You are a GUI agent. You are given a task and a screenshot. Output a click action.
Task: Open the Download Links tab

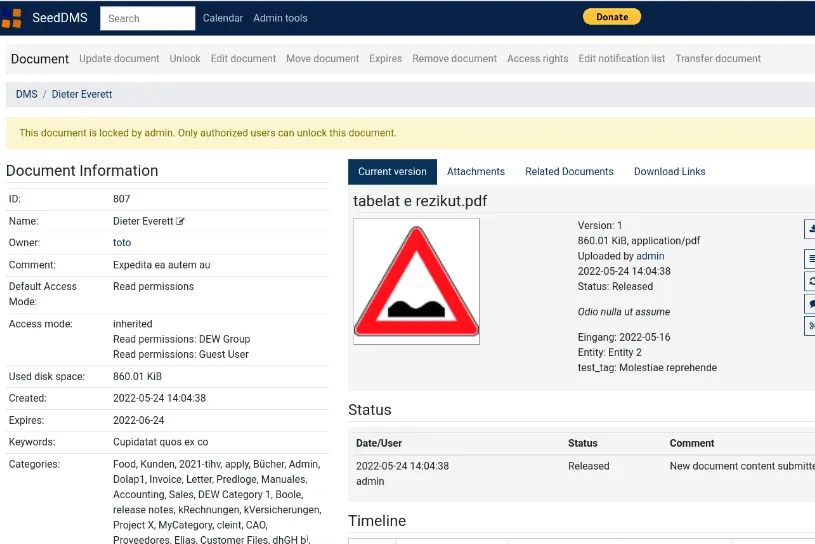click(x=669, y=171)
